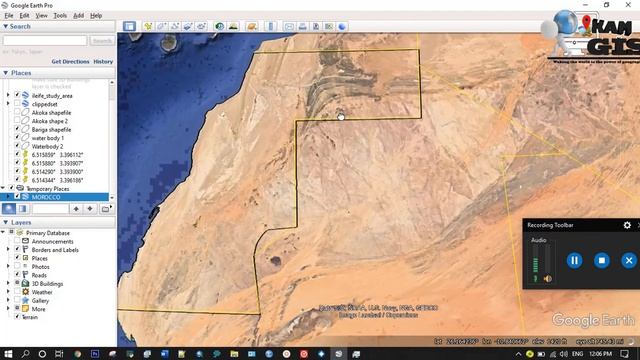
Task: Click the taskbar search magnifier
Action: pyautogui.click(x=25, y=354)
